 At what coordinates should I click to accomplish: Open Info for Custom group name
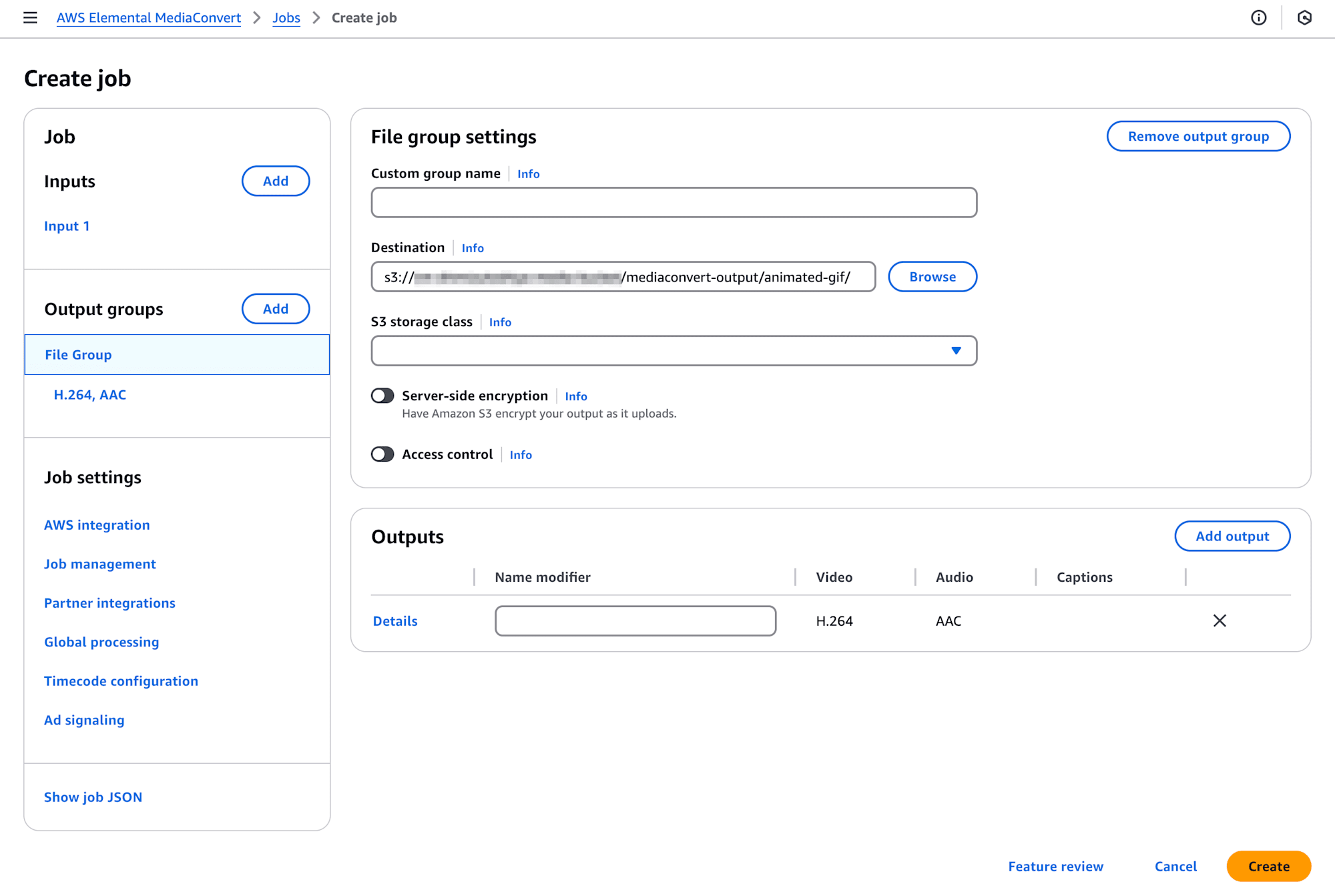(528, 174)
